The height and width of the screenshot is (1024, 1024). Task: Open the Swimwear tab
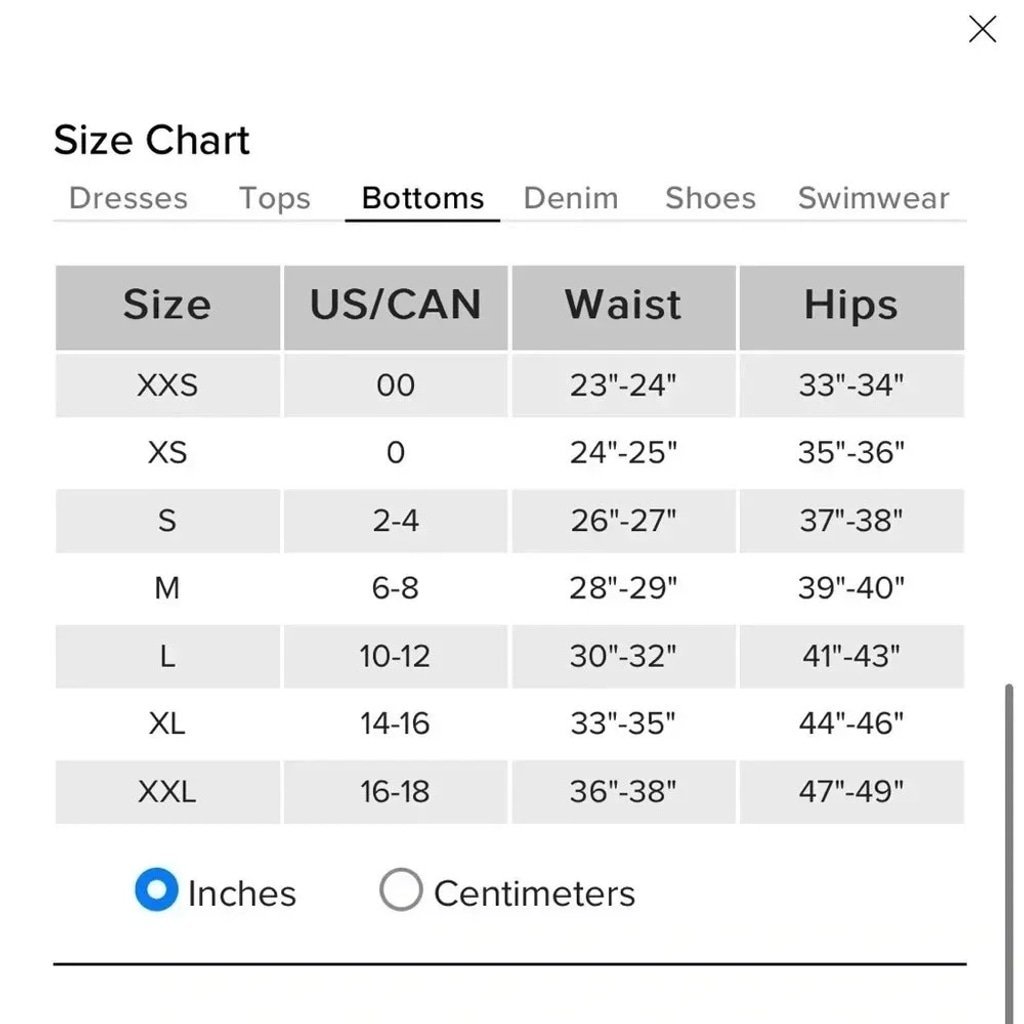(873, 198)
